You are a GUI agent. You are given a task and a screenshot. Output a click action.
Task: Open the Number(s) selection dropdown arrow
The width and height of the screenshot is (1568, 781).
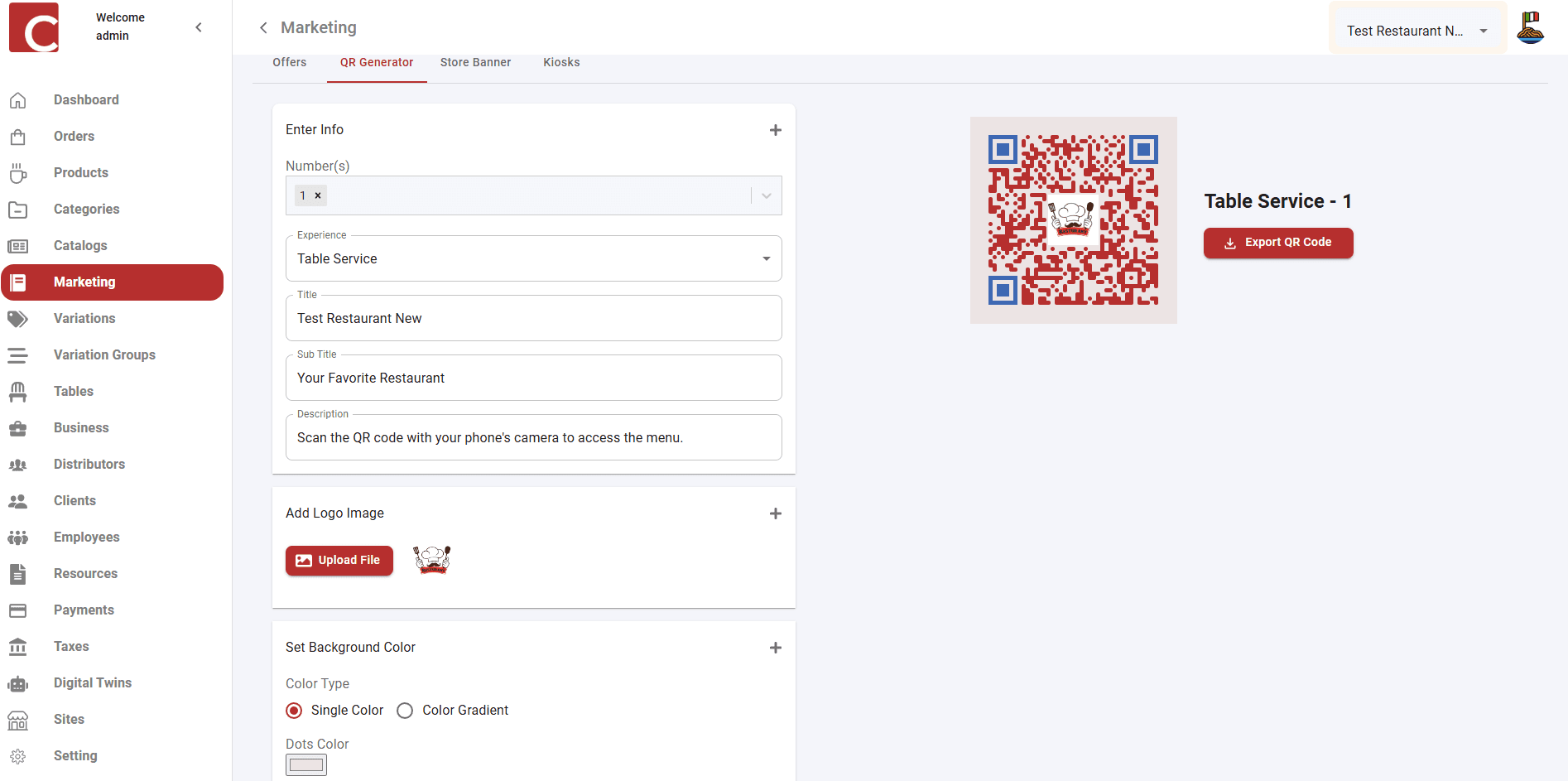click(x=765, y=195)
